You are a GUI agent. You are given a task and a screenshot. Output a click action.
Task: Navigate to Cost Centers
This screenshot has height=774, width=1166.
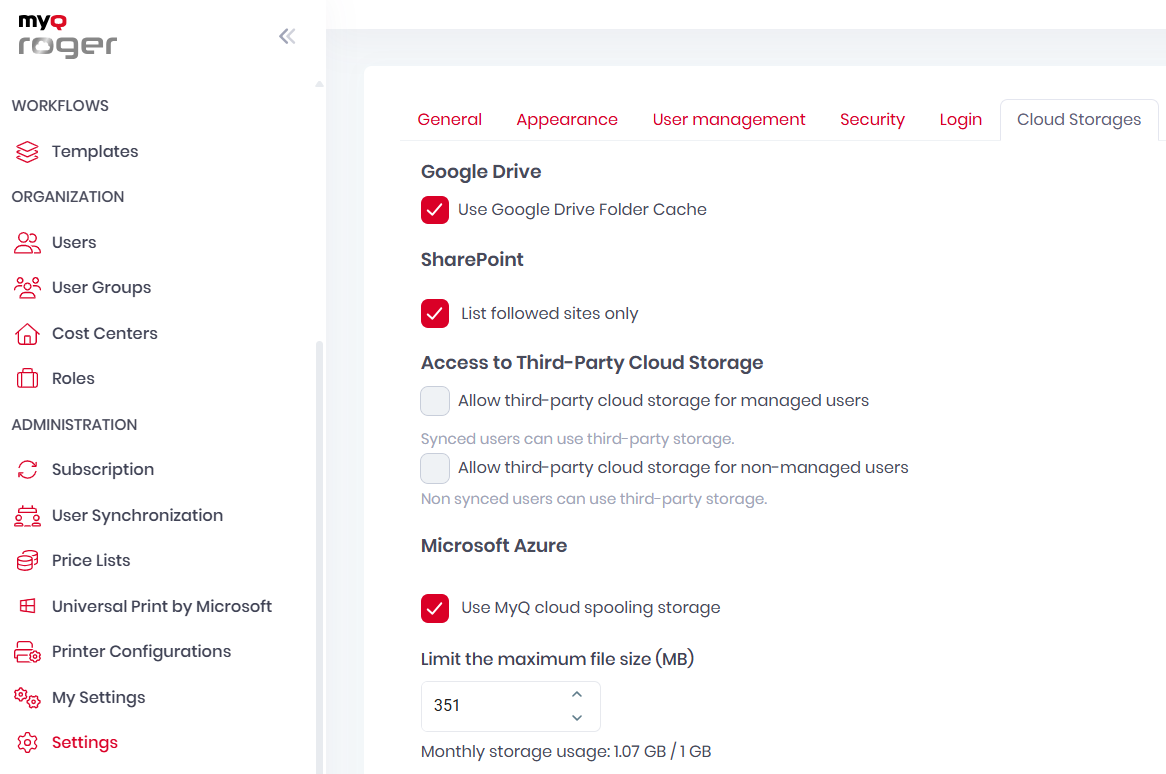coord(105,333)
